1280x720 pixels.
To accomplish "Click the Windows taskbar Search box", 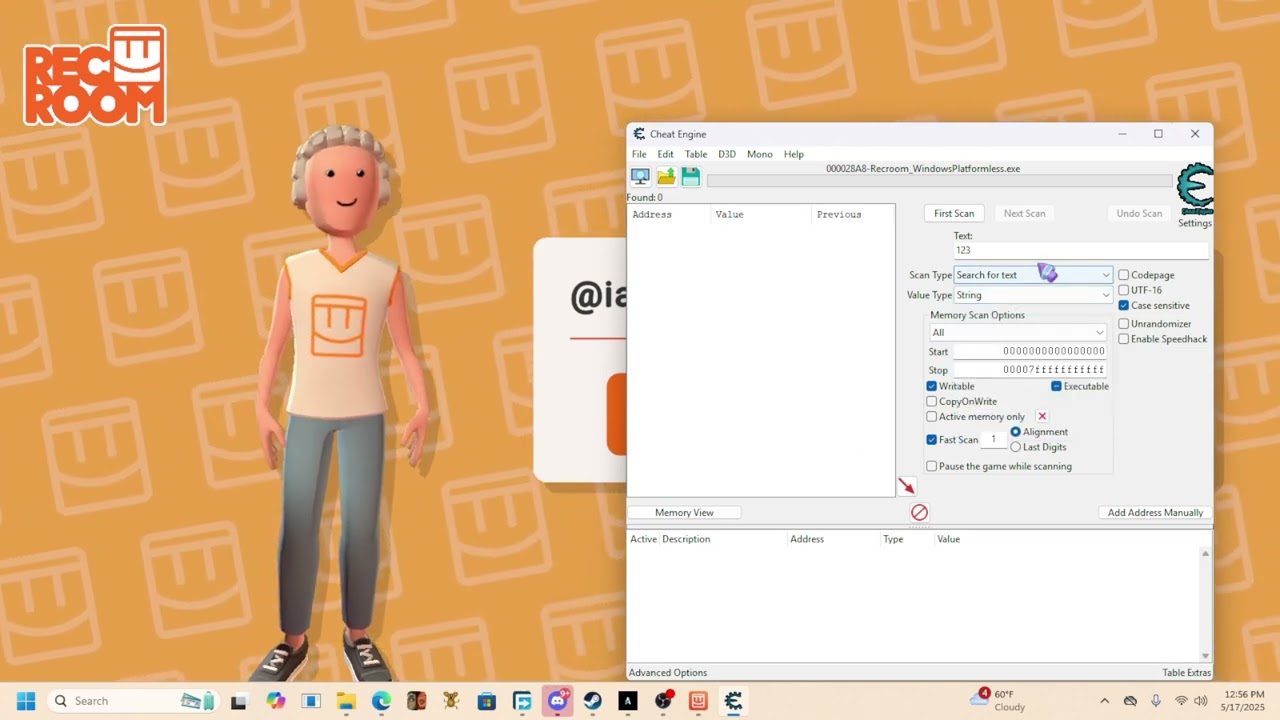I will (x=133, y=701).
